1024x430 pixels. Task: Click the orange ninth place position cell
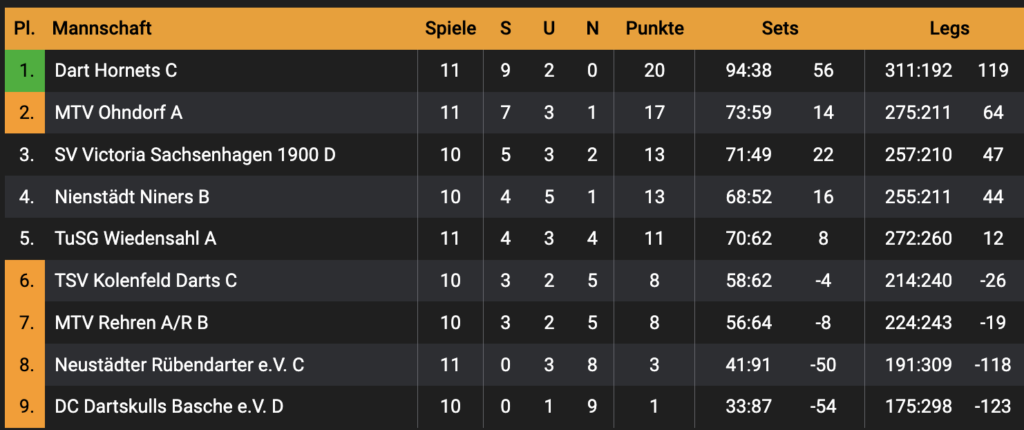click(x=26, y=407)
